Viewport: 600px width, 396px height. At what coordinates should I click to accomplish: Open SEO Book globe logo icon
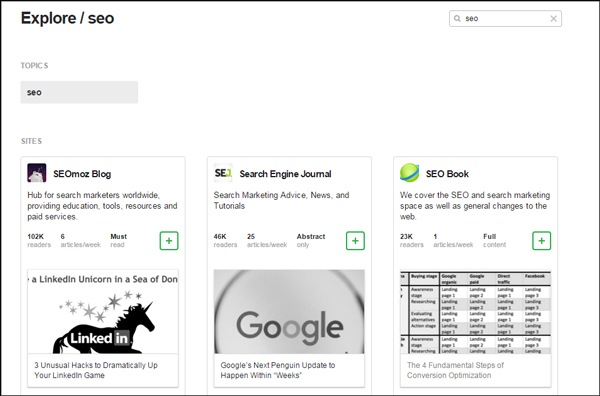(x=409, y=173)
